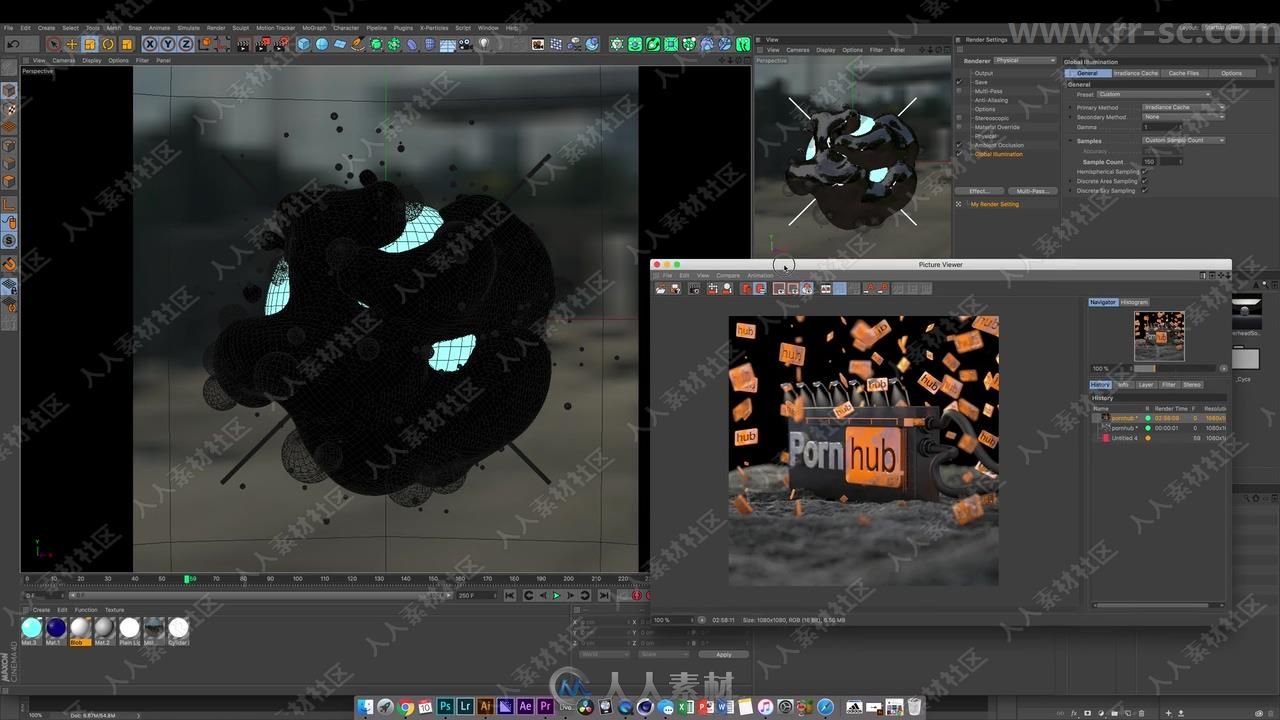Image resolution: width=1280 pixels, height=720 pixels.
Task: Select Anti-Aliasing in render settings list
Action: tap(990, 100)
